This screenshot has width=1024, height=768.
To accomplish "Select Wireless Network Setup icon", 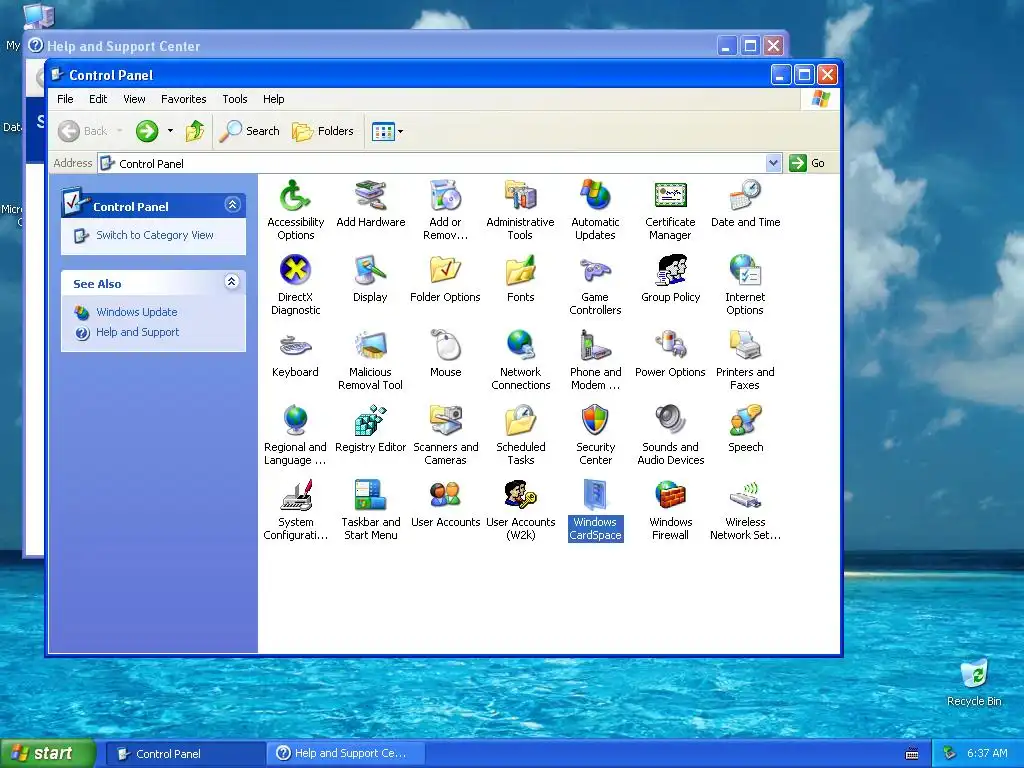I will click(745, 496).
